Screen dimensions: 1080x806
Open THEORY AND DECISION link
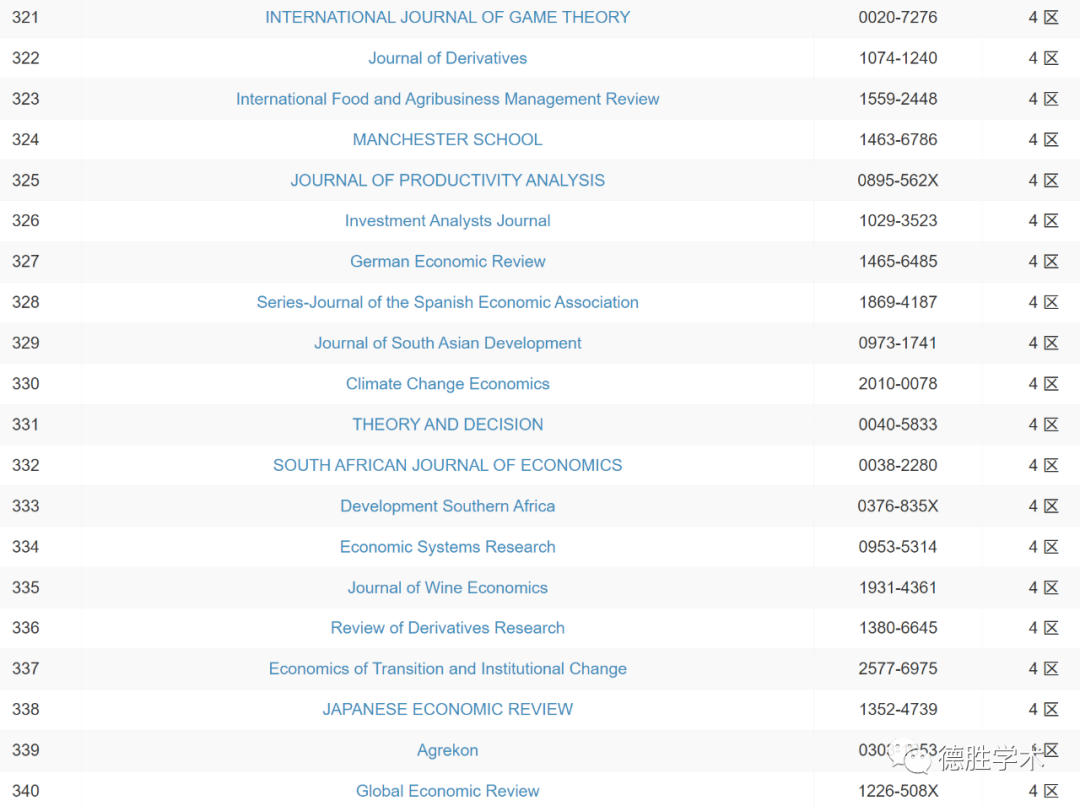448,424
